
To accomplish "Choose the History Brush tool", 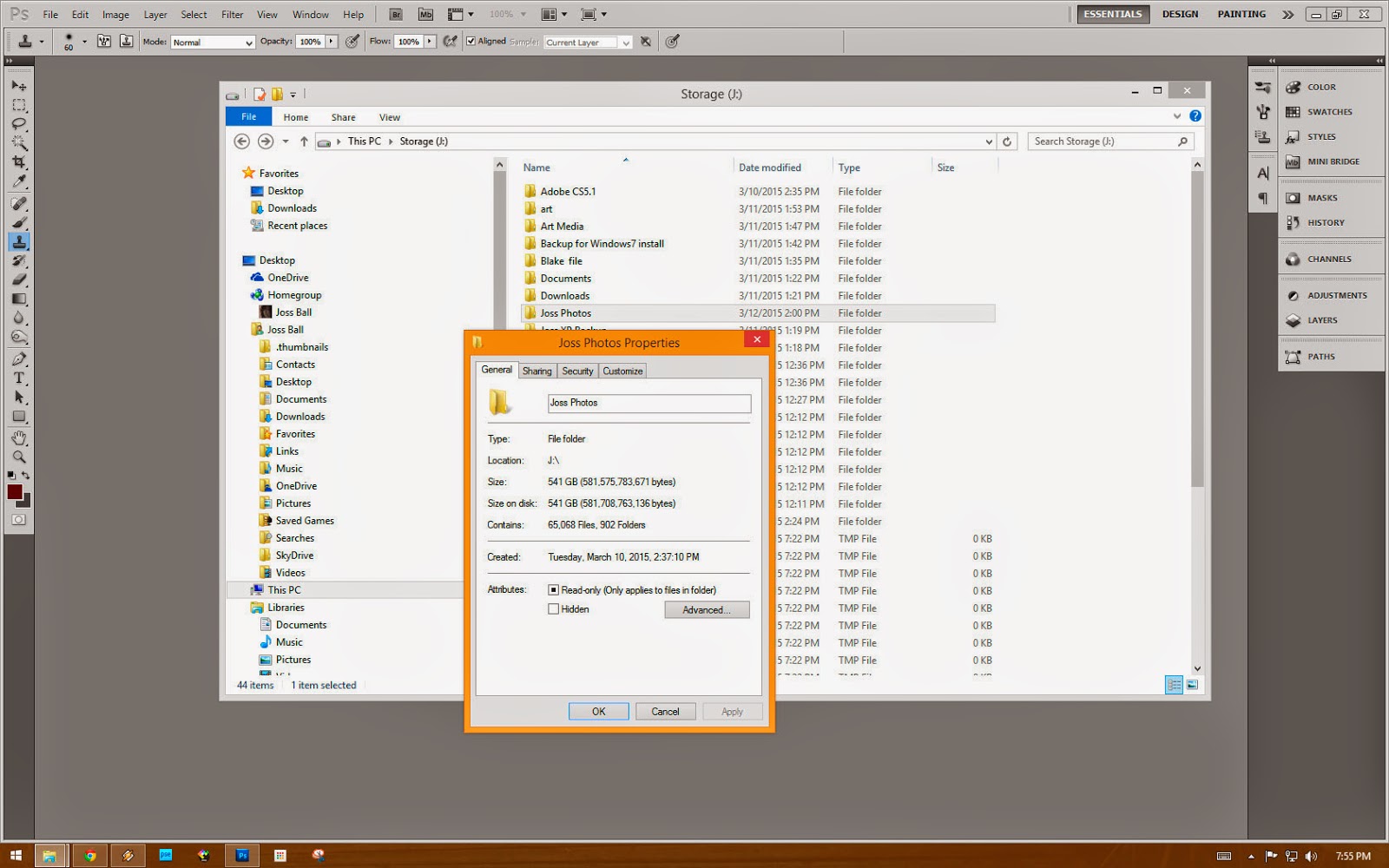I will tap(18, 261).
